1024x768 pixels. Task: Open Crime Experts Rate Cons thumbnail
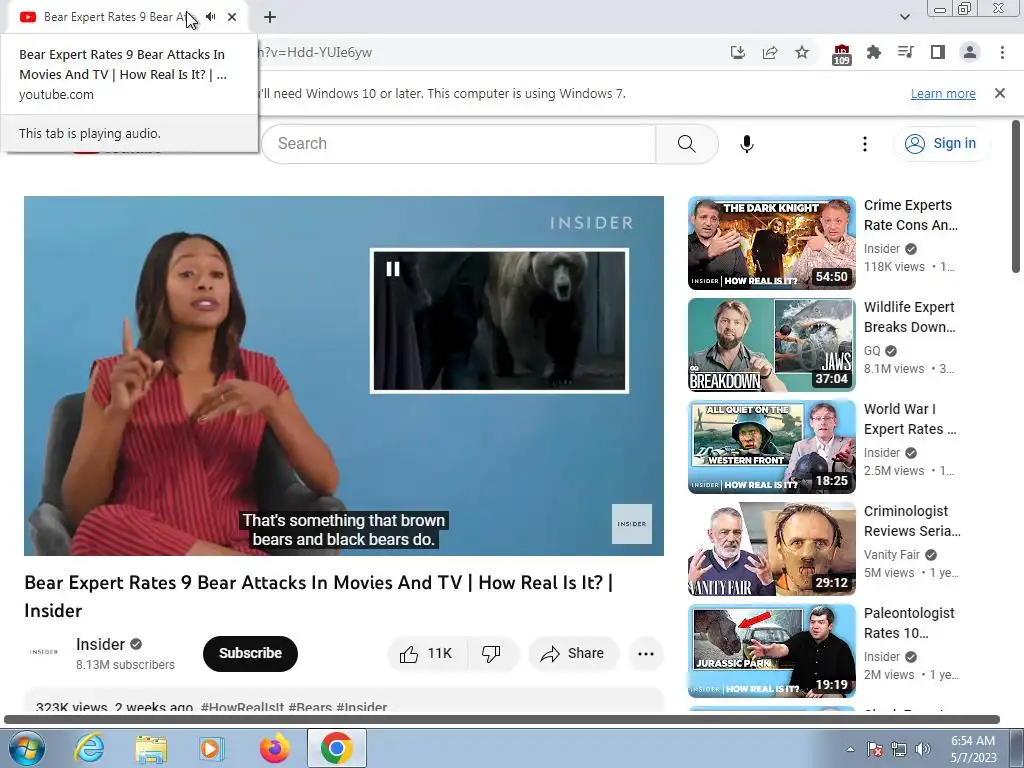click(x=771, y=243)
